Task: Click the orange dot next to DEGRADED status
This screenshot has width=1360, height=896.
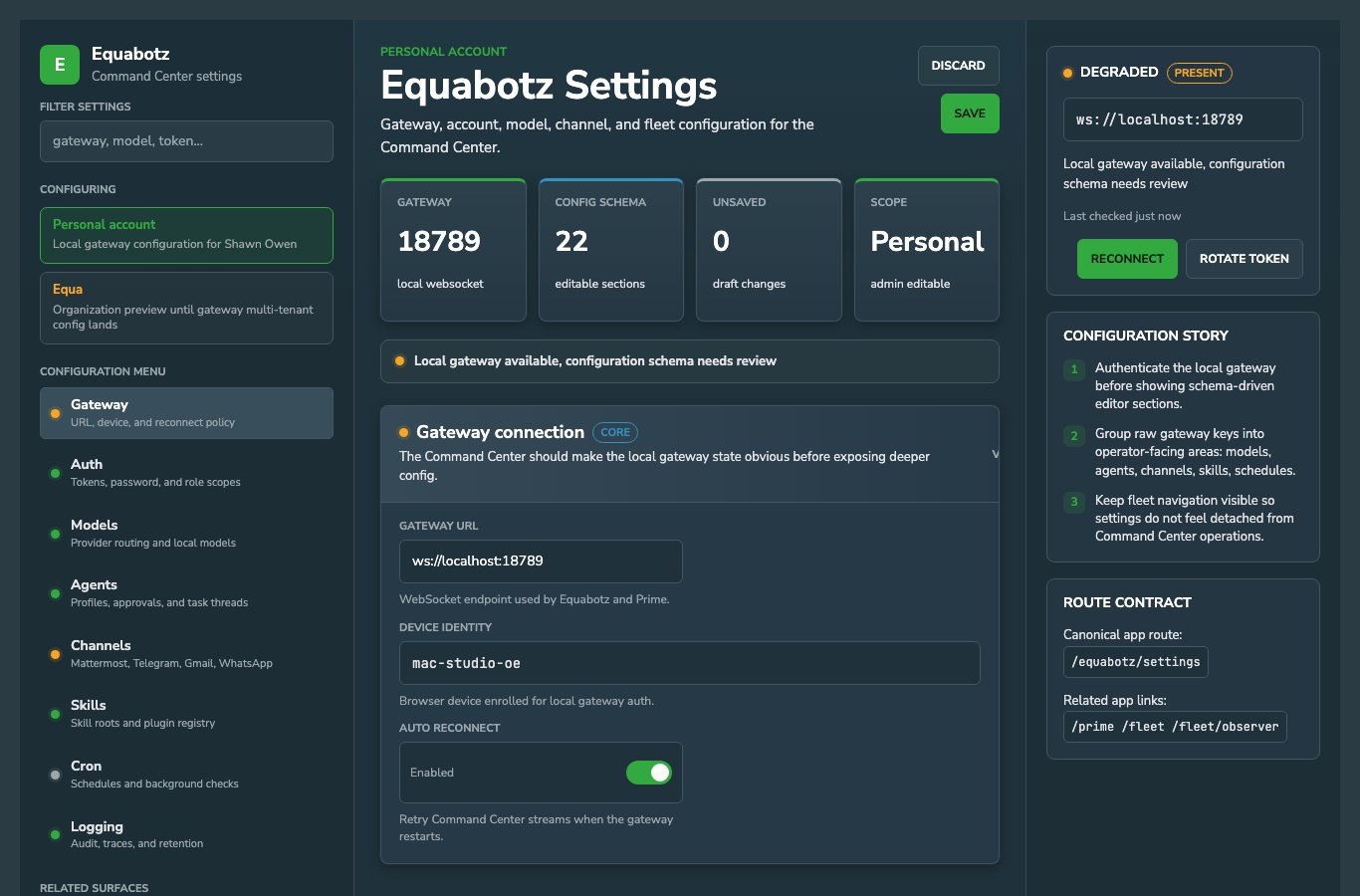Action: tap(1068, 73)
